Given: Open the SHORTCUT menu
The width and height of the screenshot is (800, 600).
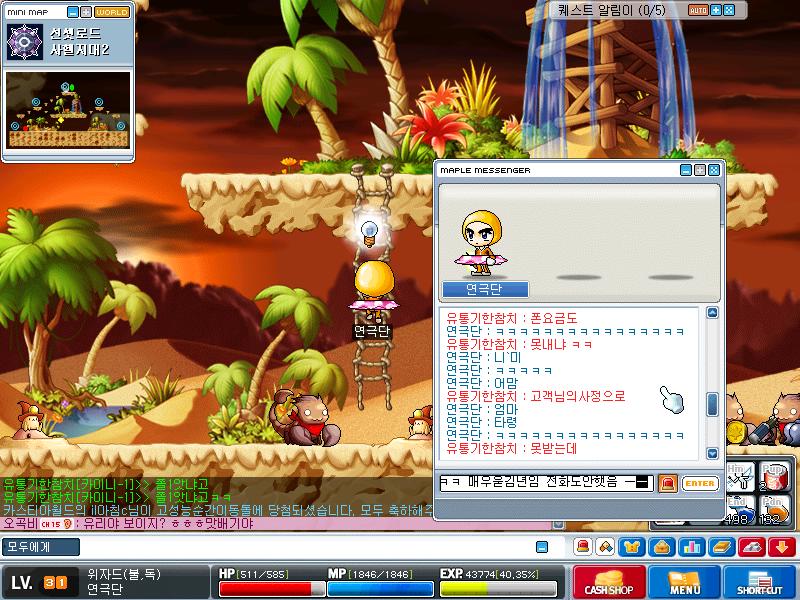Looking at the screenshot, I should click(760, 582).
